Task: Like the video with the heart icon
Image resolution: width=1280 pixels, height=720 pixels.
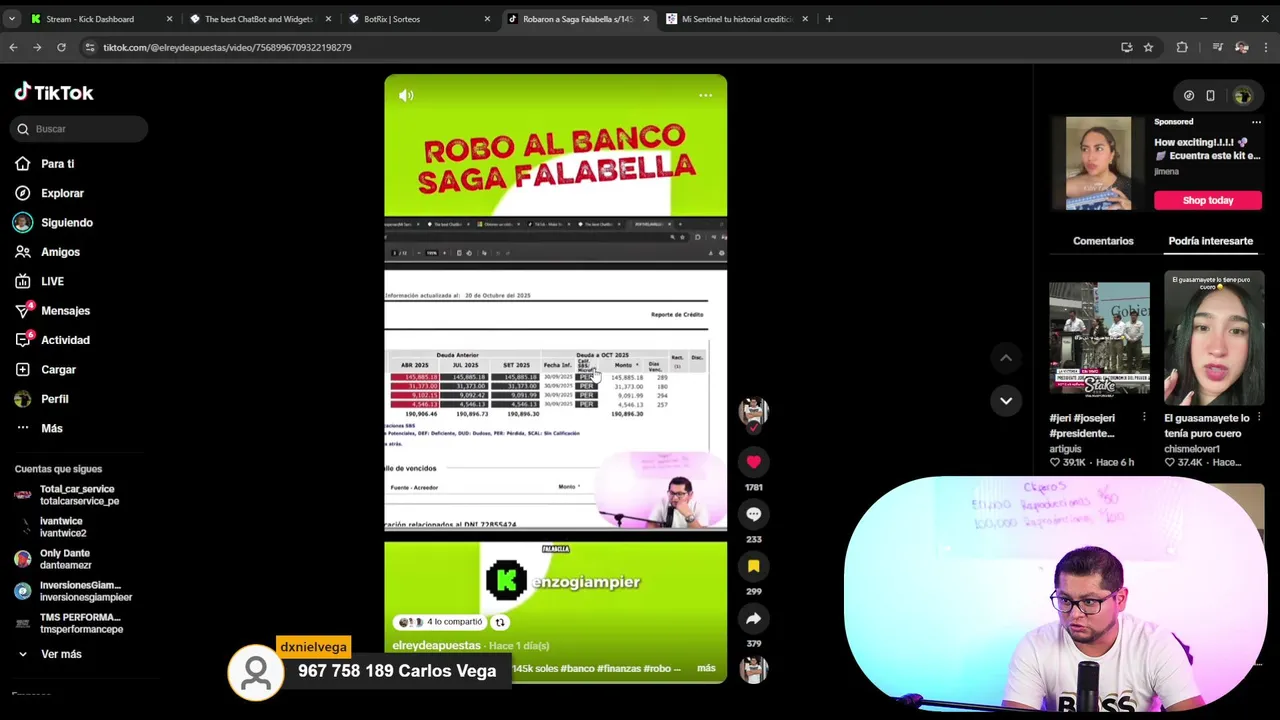Action: 753,461
